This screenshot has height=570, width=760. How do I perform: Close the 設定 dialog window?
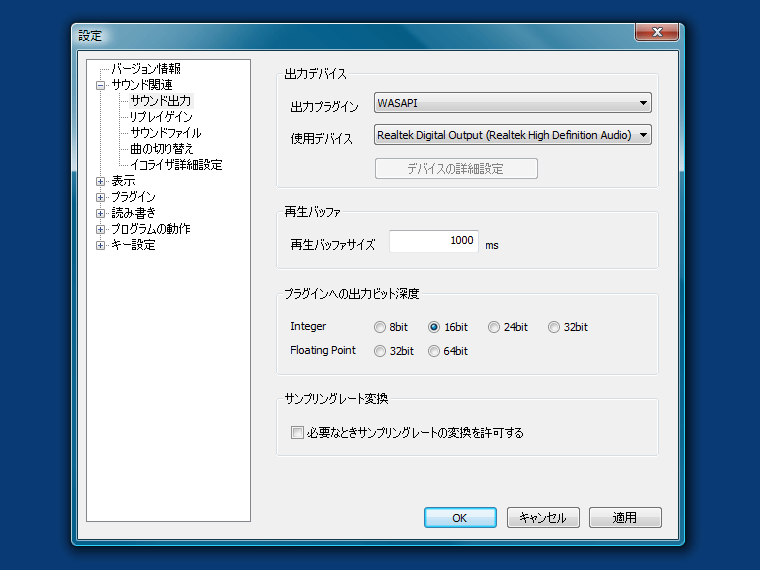(x=657, y=32)
